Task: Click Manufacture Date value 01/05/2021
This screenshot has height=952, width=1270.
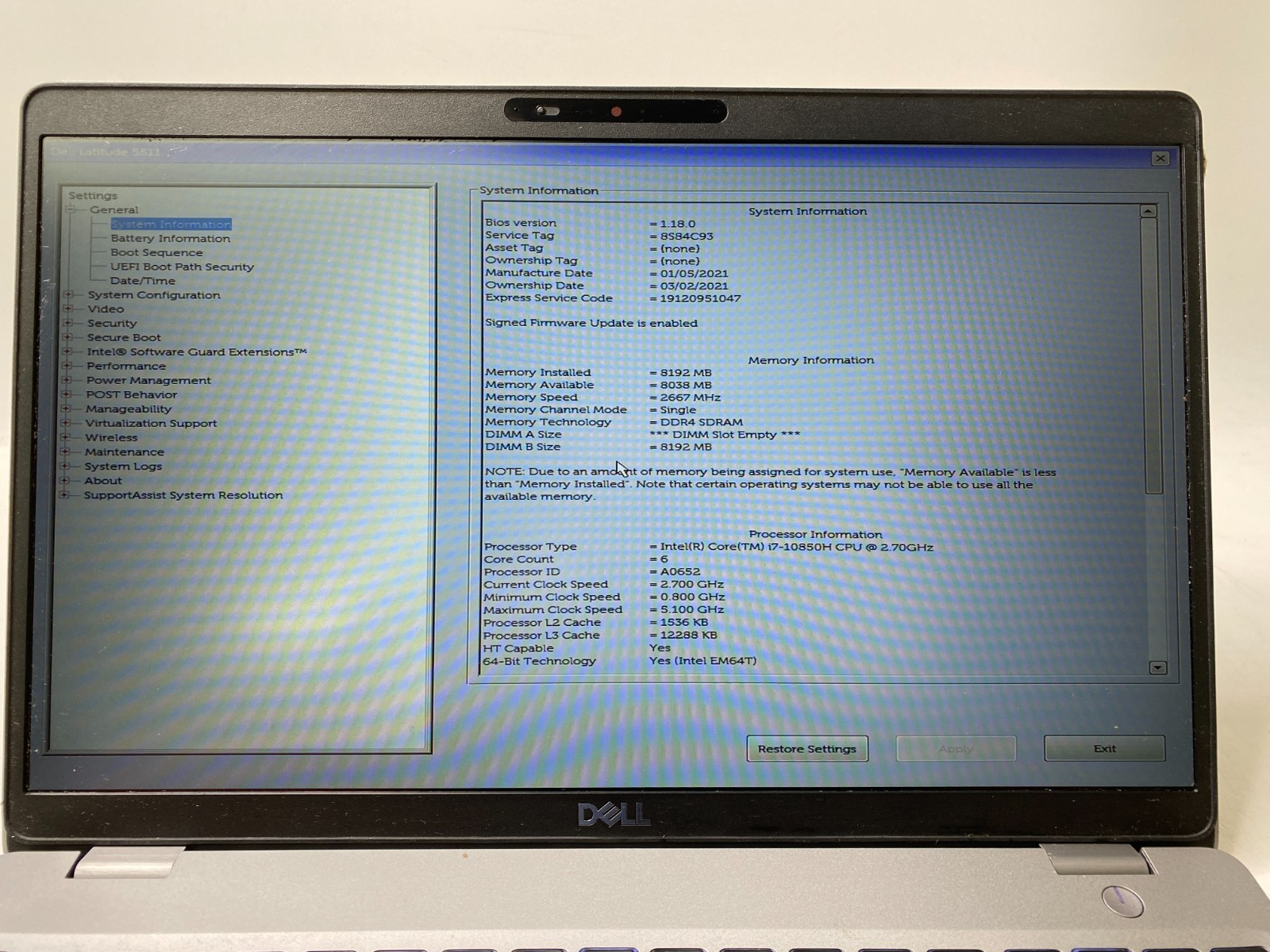Action: coord(694,273)
